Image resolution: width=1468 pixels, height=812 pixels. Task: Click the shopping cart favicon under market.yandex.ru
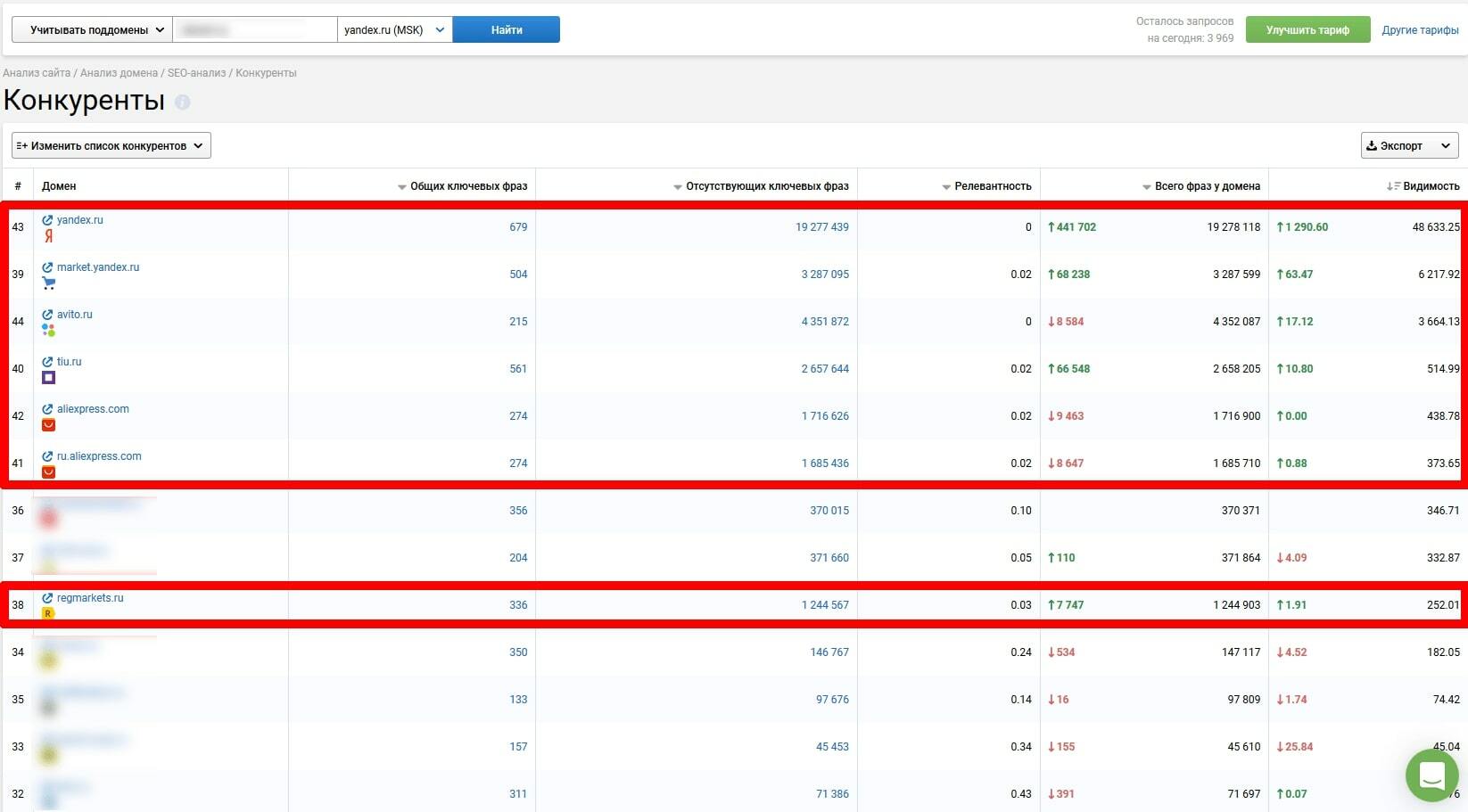(x=48, y=283)
